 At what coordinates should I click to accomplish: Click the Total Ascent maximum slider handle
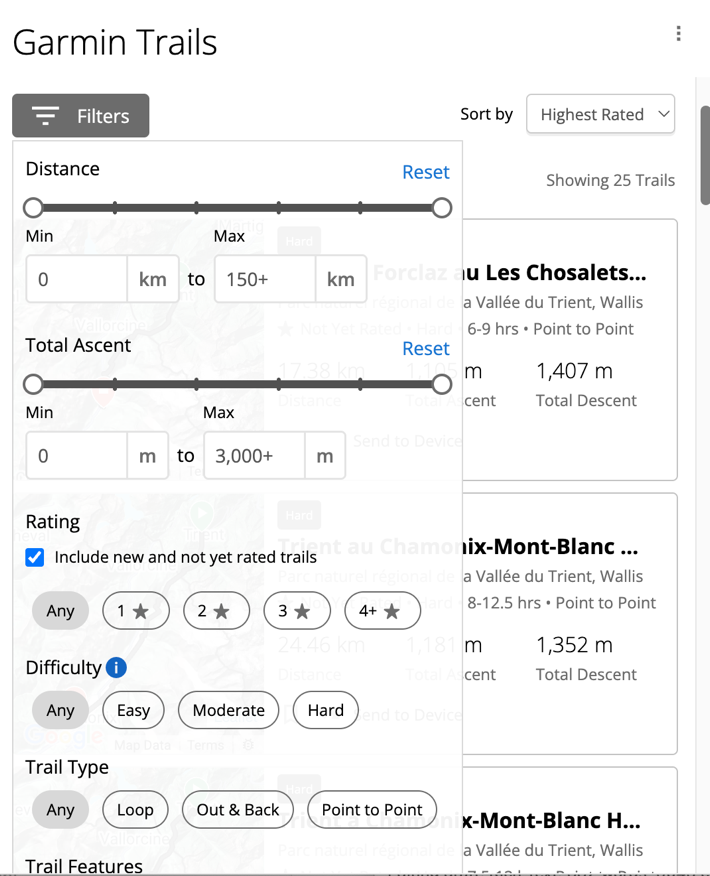click(442, 384)
